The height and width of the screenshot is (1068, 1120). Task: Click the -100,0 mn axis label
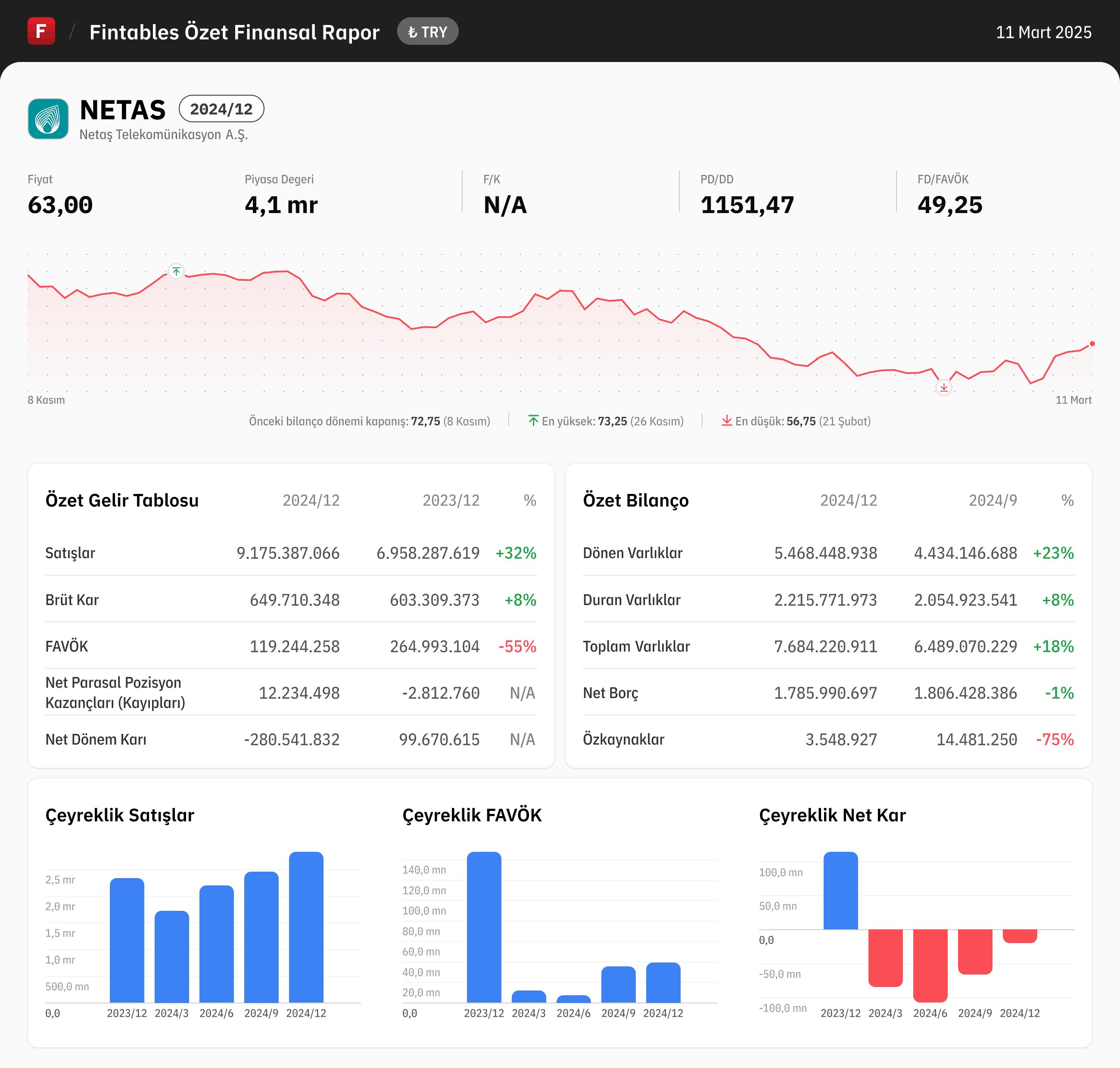point(783,1008)
